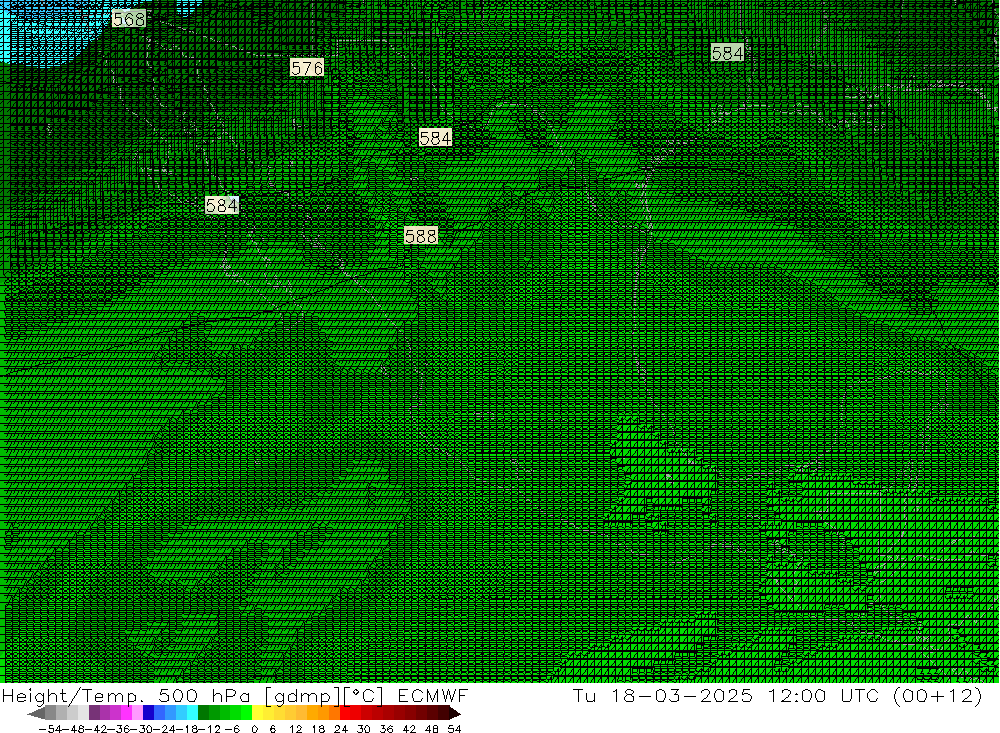
Task: Click the 584 label in the upper right area
Action: point(728,53)
